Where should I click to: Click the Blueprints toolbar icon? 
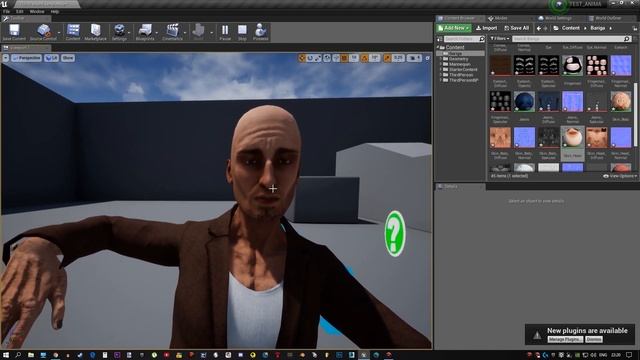[x=144, y=31]
